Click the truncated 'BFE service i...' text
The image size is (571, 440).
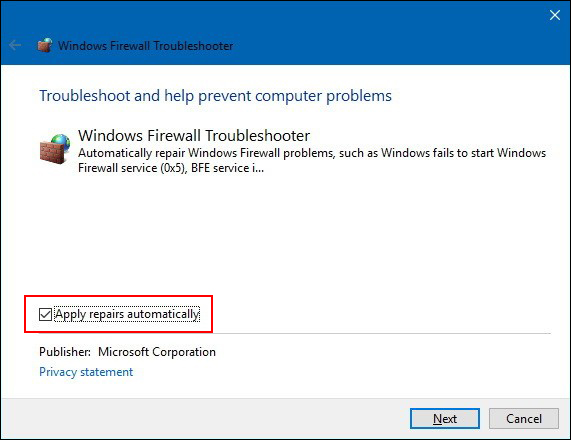pos(227,168)
